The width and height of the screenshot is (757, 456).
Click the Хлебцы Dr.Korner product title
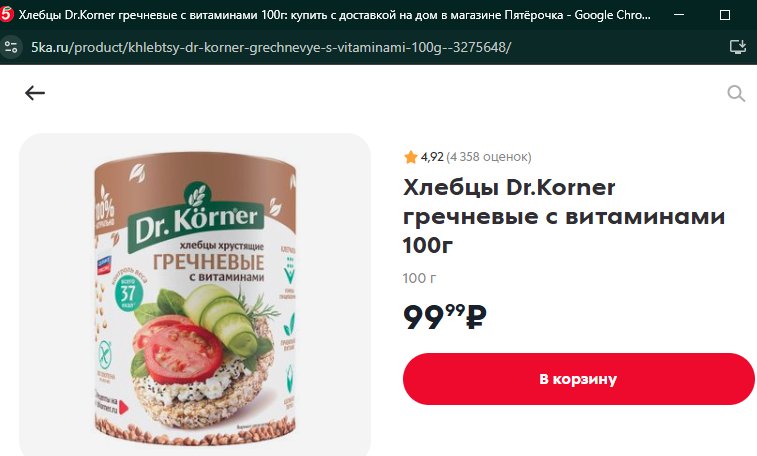point(564,216)
